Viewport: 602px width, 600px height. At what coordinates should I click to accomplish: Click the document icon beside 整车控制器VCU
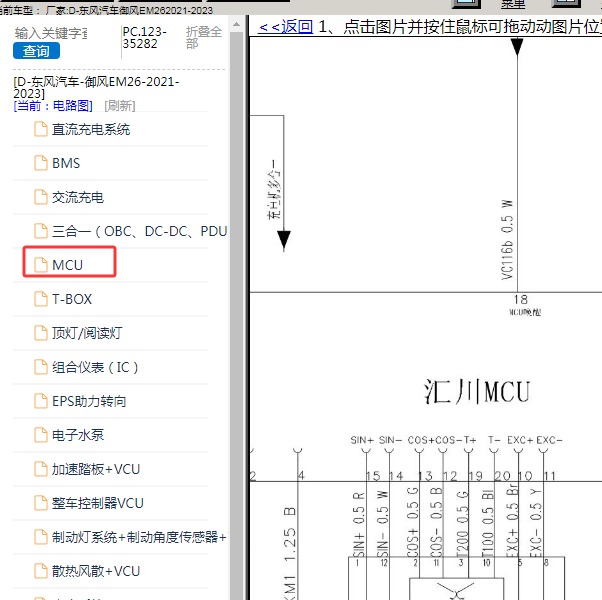tap(41, 503)
